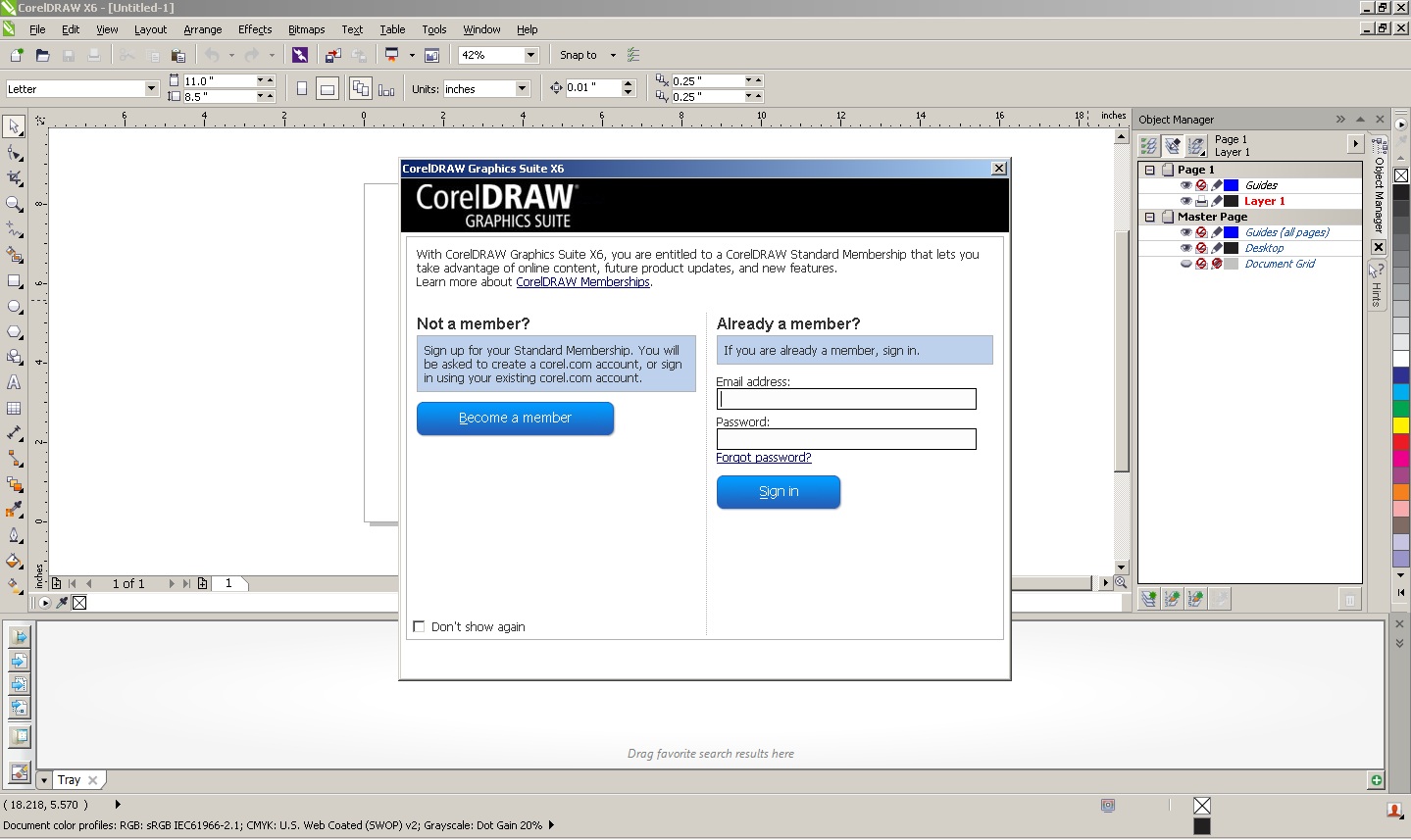Open the CorelDRAW Memberships link

pos(582,282)
